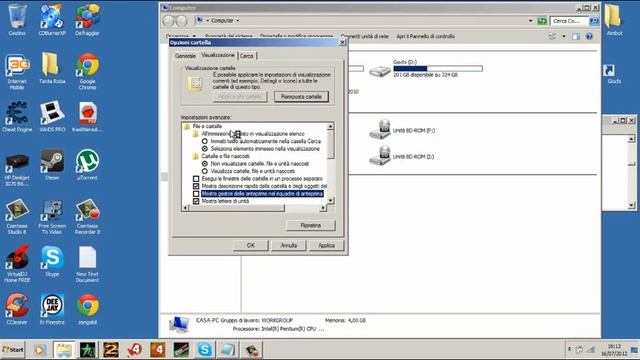This screenshot has height=360, width=640.
Task: Launch Steam from the desktop
Action: pos(52,165)
